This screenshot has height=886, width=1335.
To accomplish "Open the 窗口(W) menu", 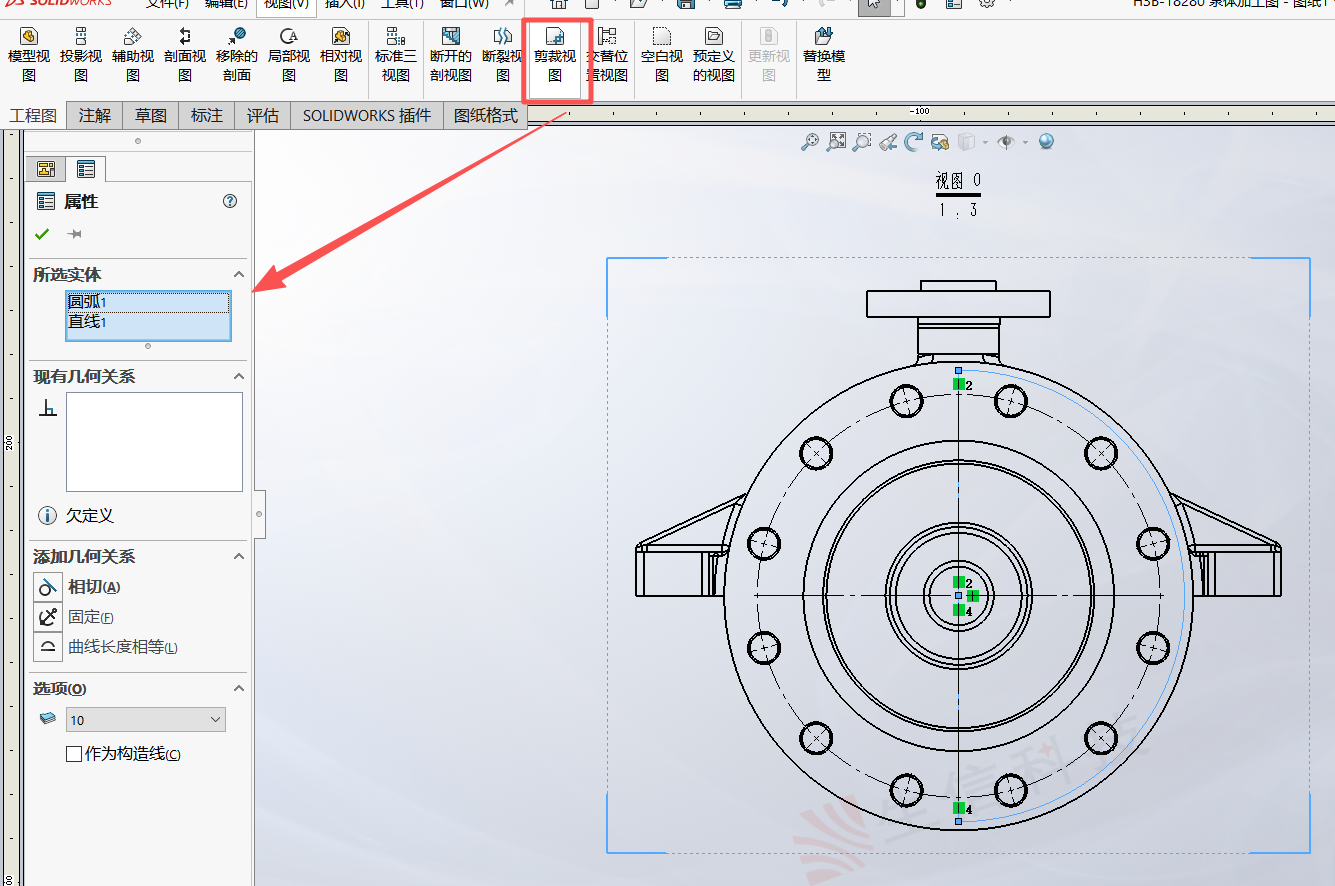I will click(x=464, y=5).
